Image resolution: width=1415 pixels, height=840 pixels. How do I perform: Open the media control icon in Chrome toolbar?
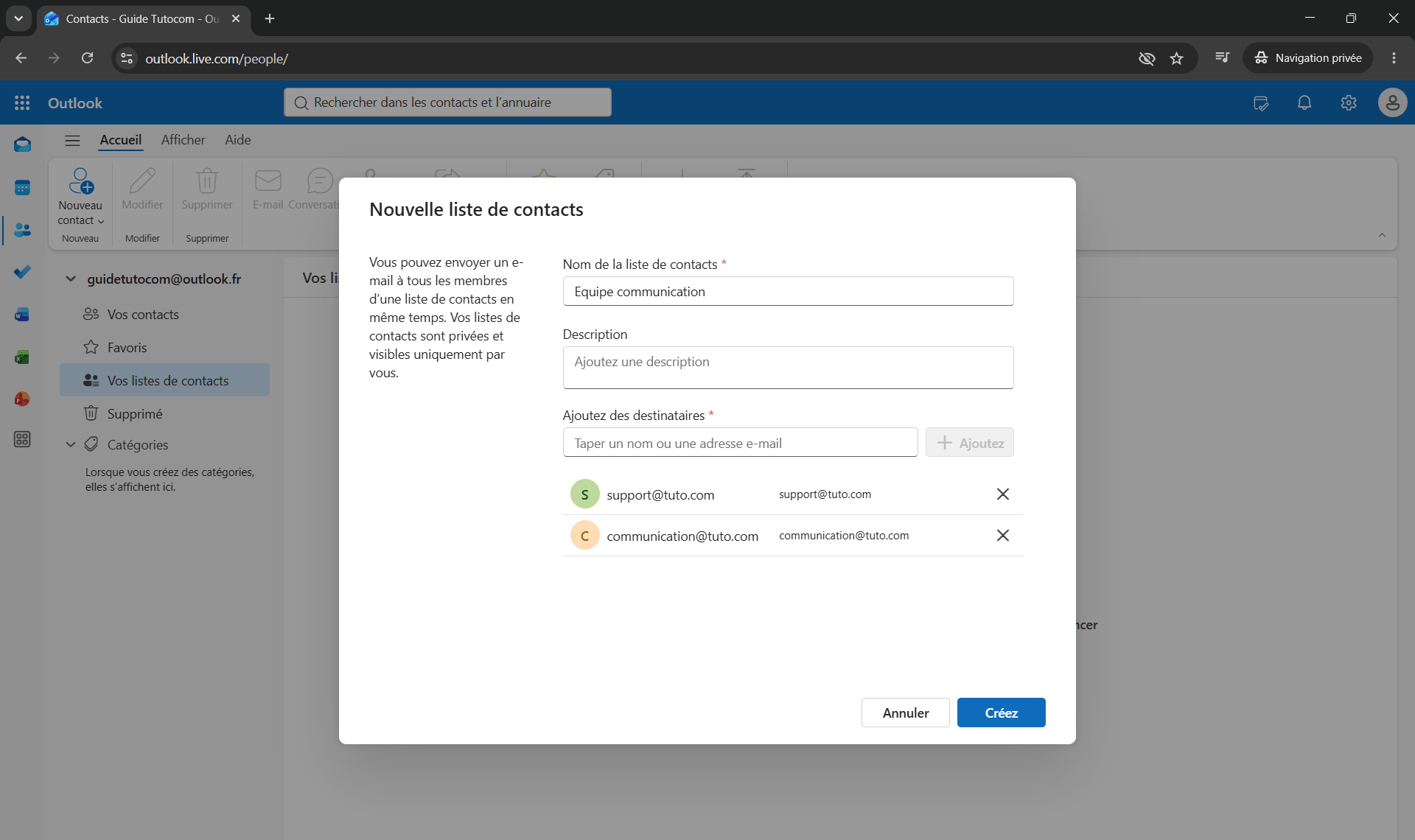[x=1223, y=58]
